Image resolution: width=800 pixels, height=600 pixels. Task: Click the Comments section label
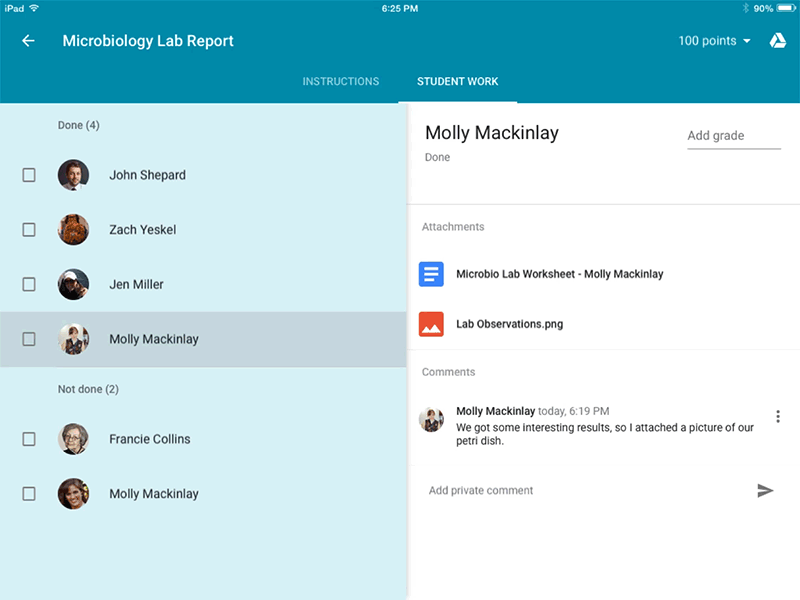tap(448, 372)
